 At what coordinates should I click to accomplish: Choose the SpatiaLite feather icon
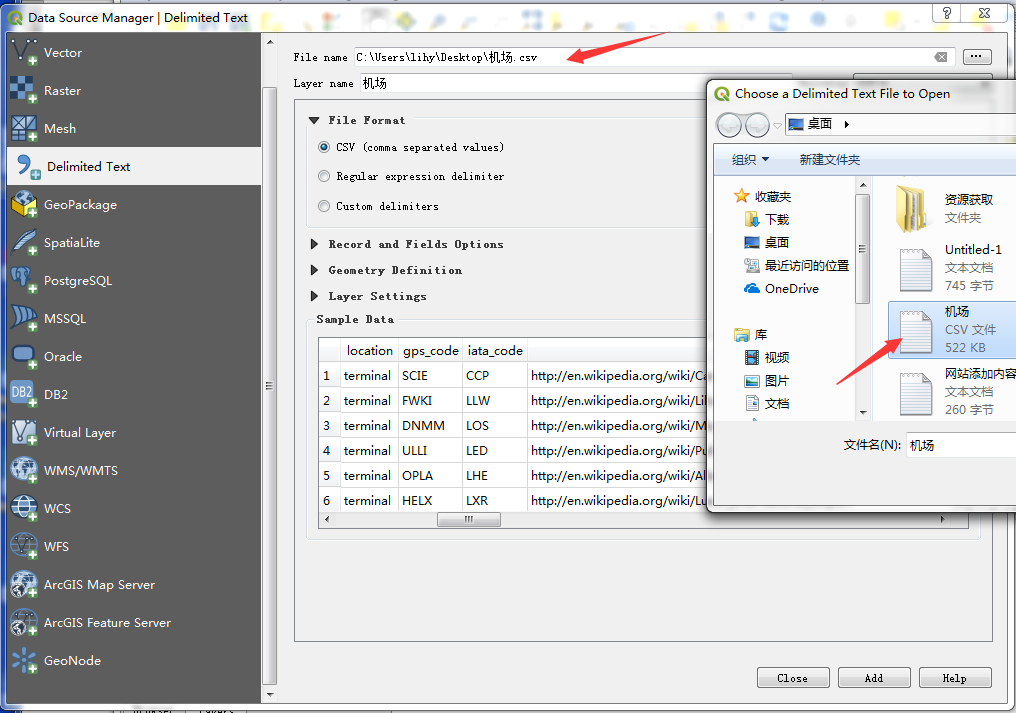coord(24,242)
